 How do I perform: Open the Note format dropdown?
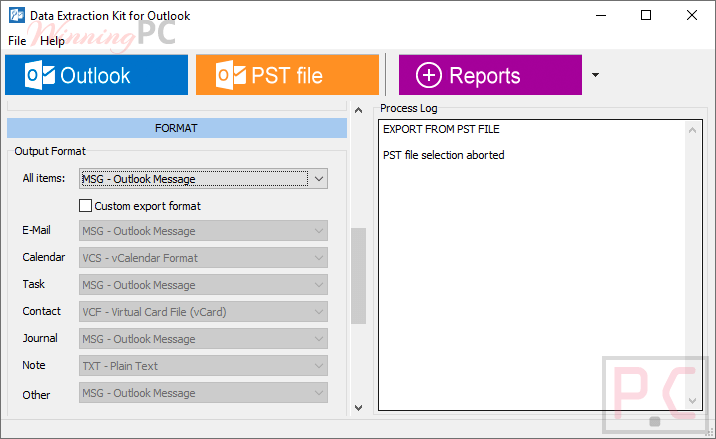pos(203,365)
